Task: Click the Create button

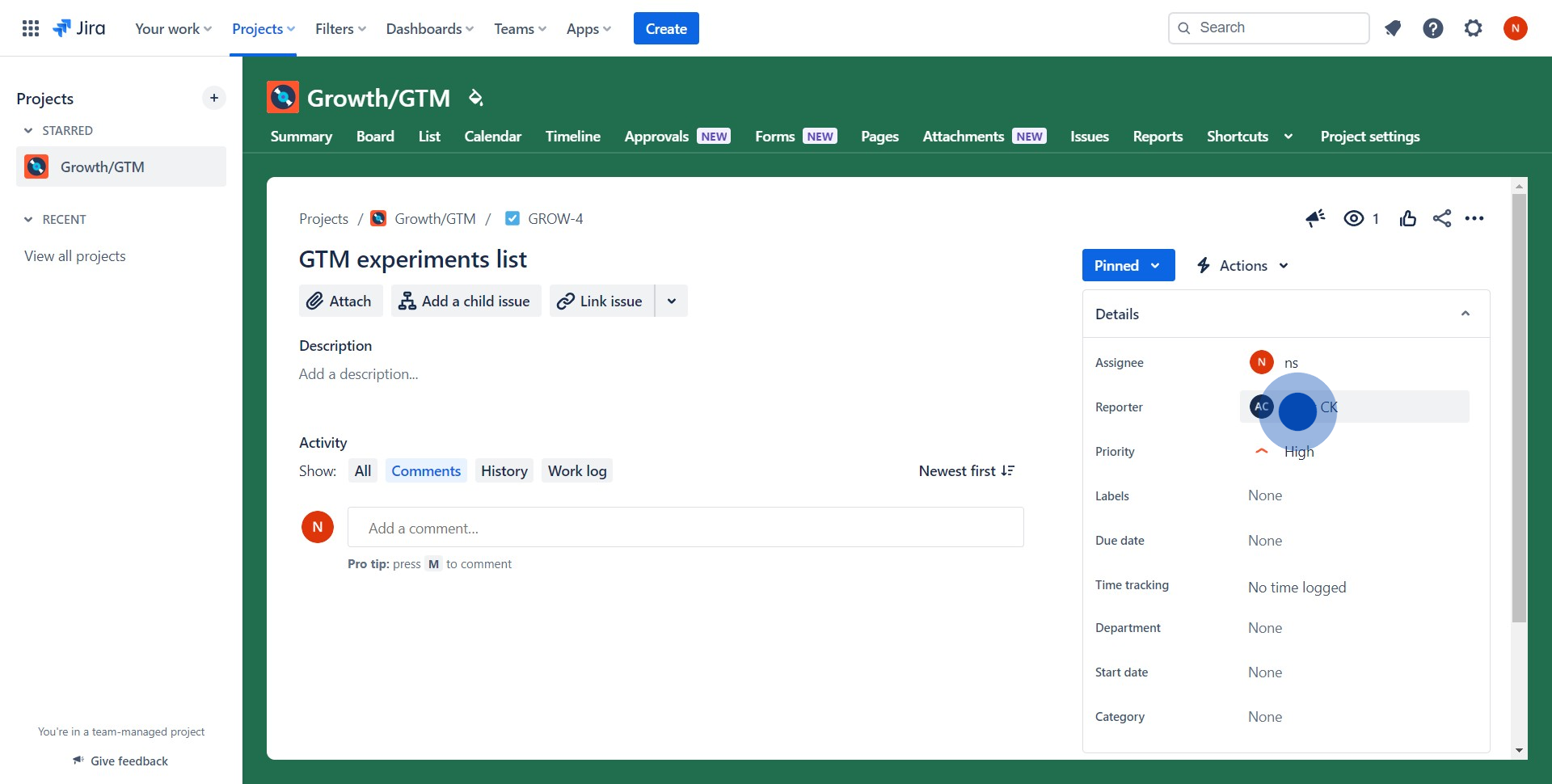Action: tap(665, 28)
